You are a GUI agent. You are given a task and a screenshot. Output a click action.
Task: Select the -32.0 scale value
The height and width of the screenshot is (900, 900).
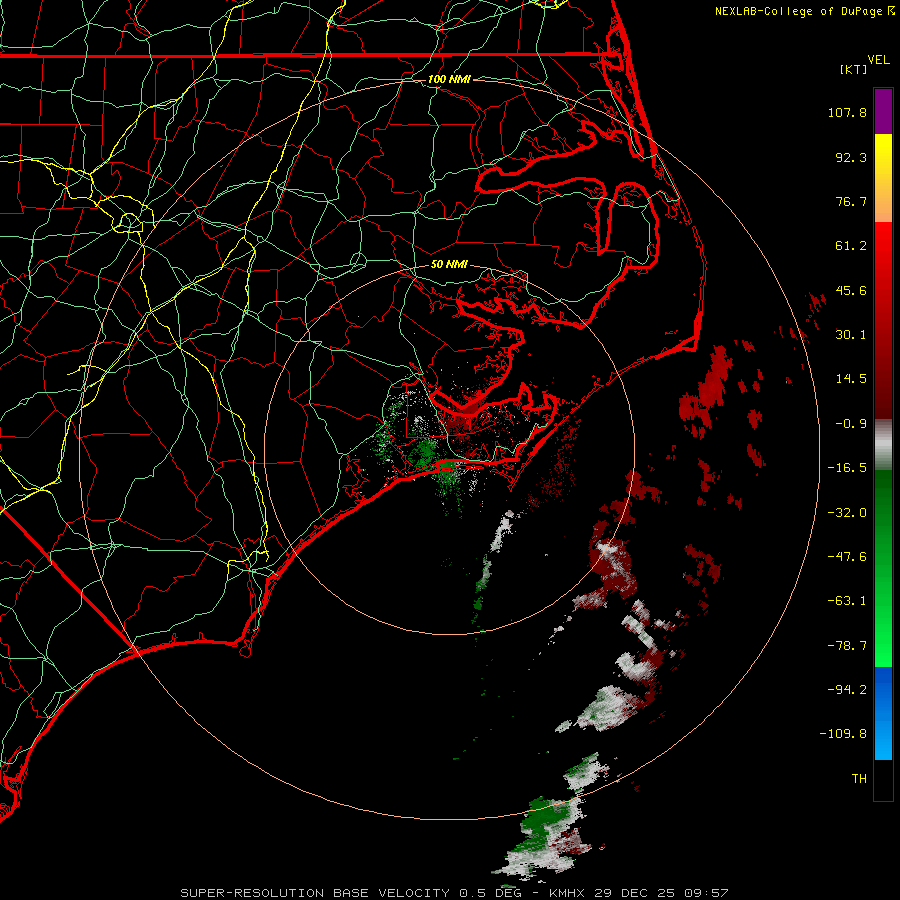click(x=847, y=513)
